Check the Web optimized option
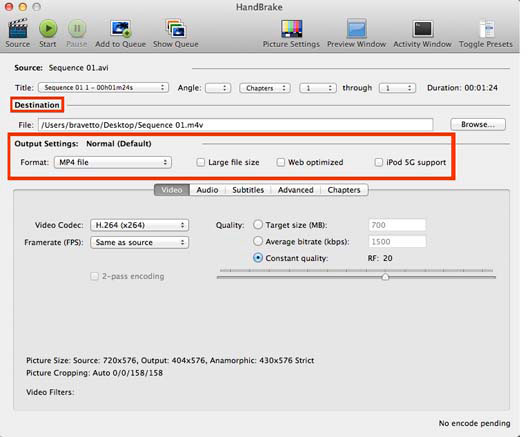The width and height of the screenshot is (530, 437). coord(281,163)
